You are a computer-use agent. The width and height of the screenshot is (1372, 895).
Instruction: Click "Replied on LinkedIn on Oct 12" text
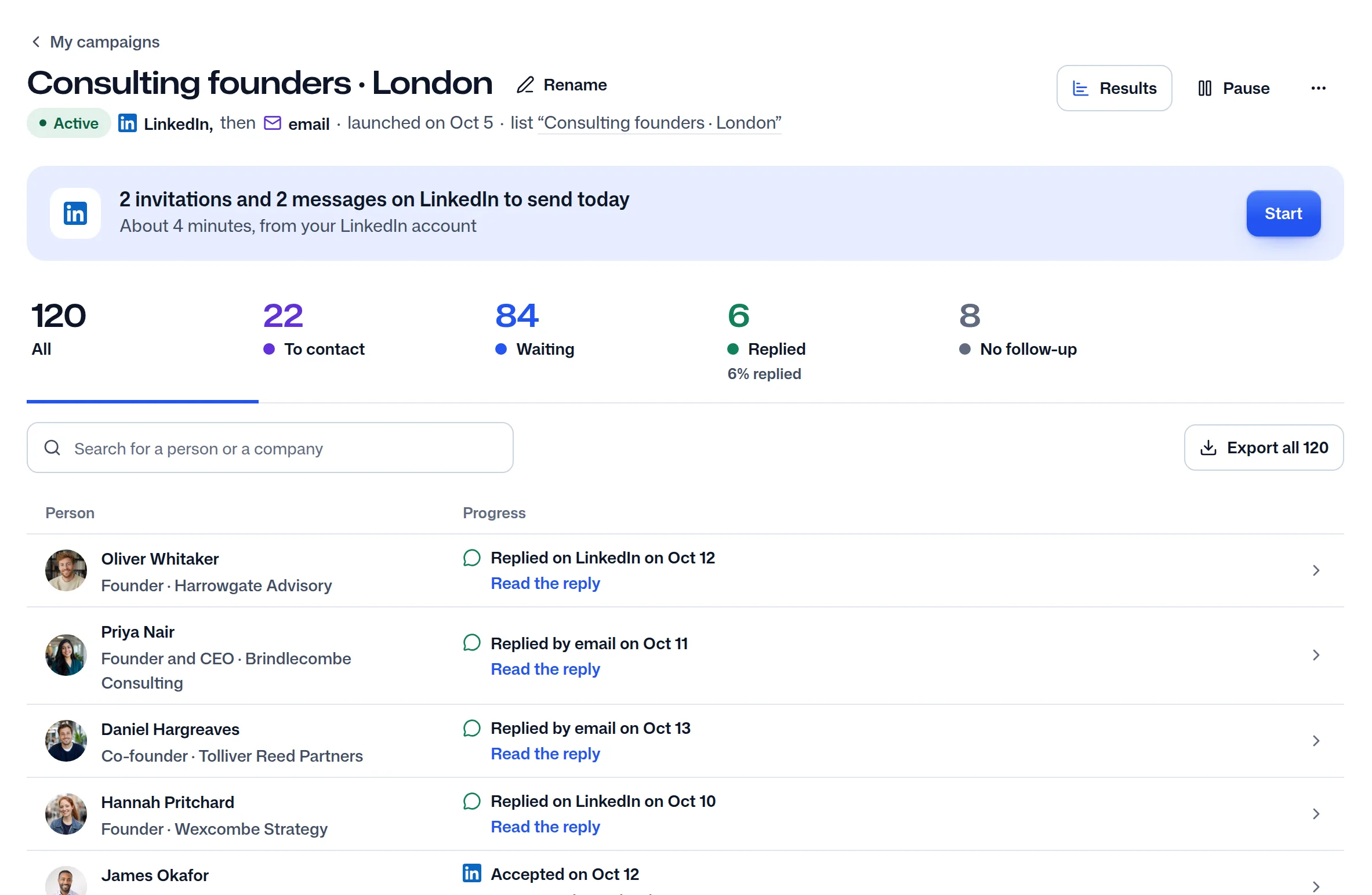(603, 558)
